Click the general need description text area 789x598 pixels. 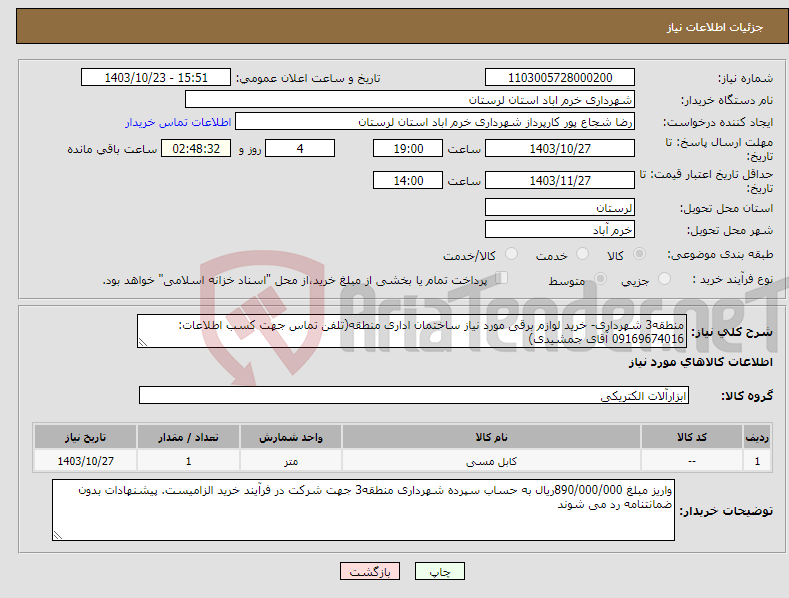(x=412, y=331)
